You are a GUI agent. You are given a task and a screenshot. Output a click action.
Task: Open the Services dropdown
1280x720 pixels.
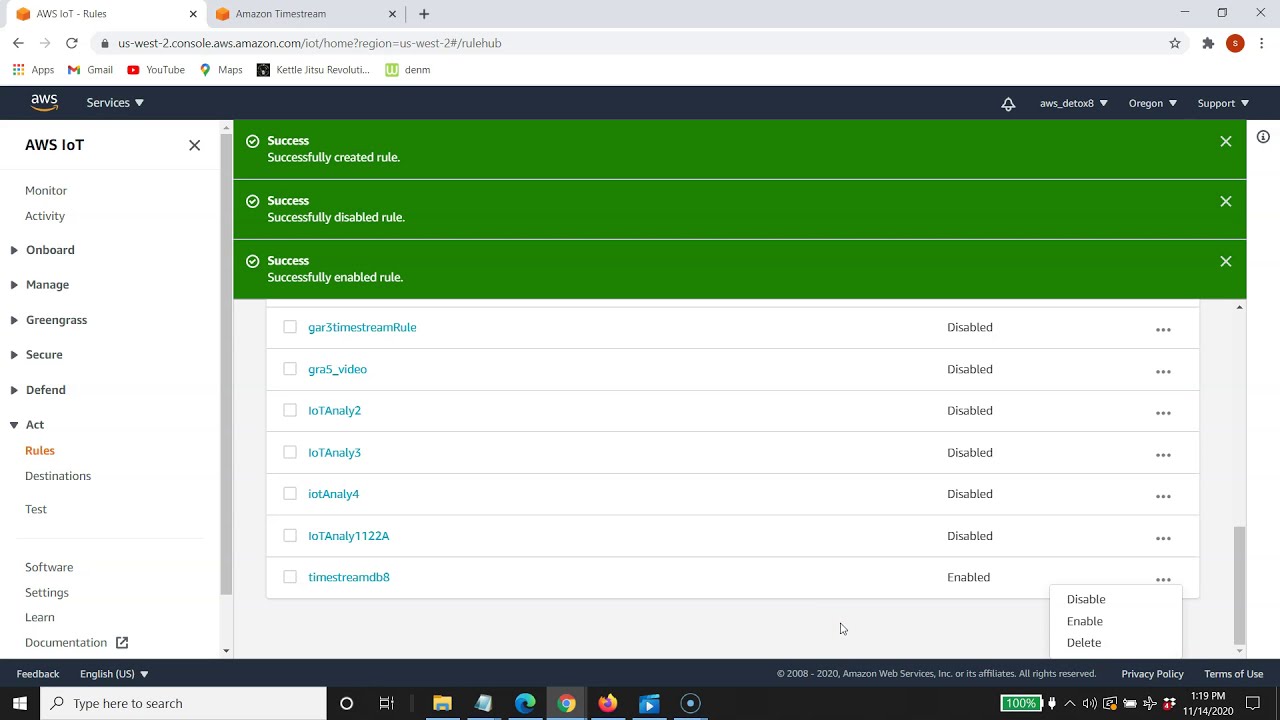point(115,103)
